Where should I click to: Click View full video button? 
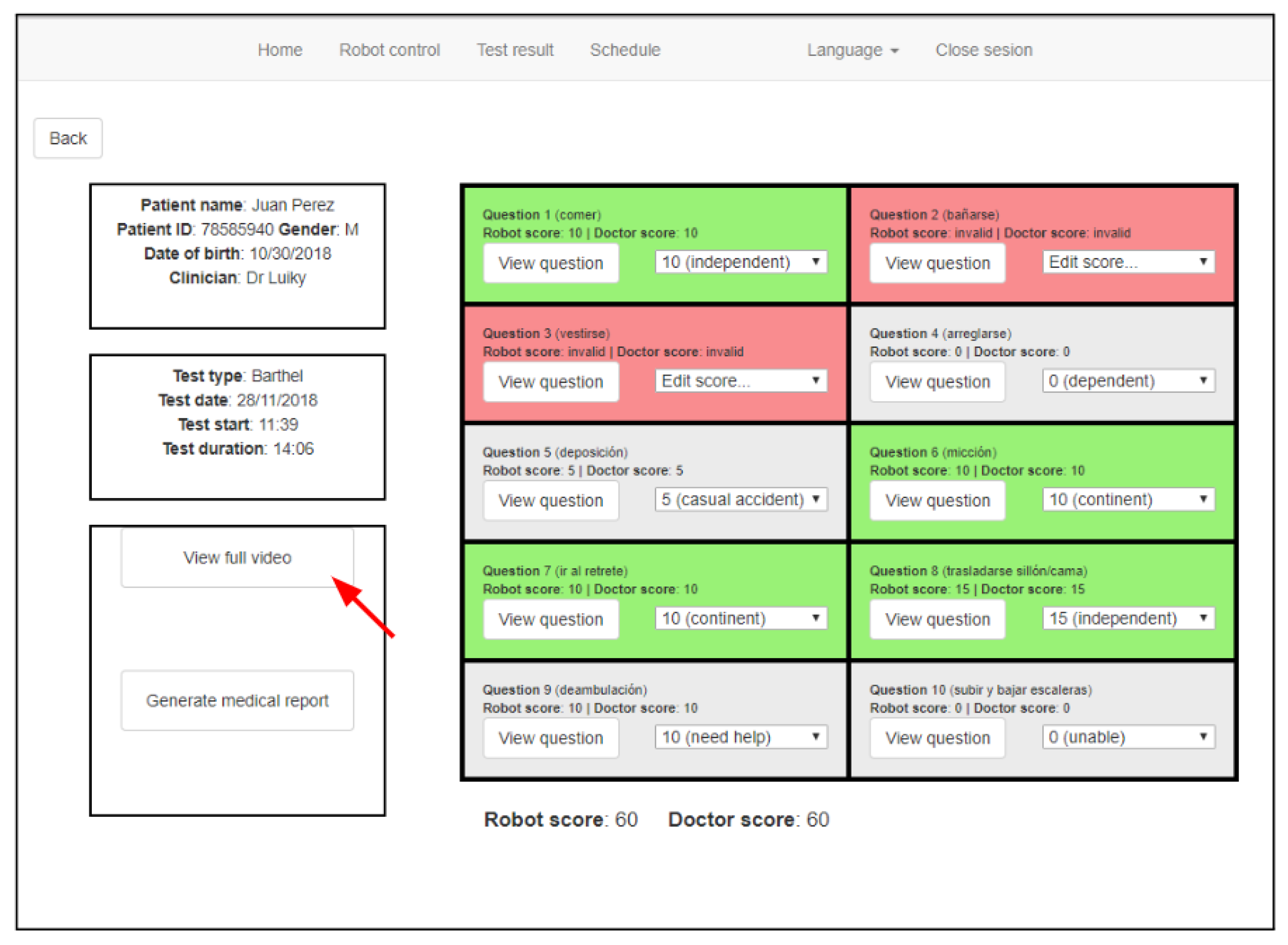(237, 558)
